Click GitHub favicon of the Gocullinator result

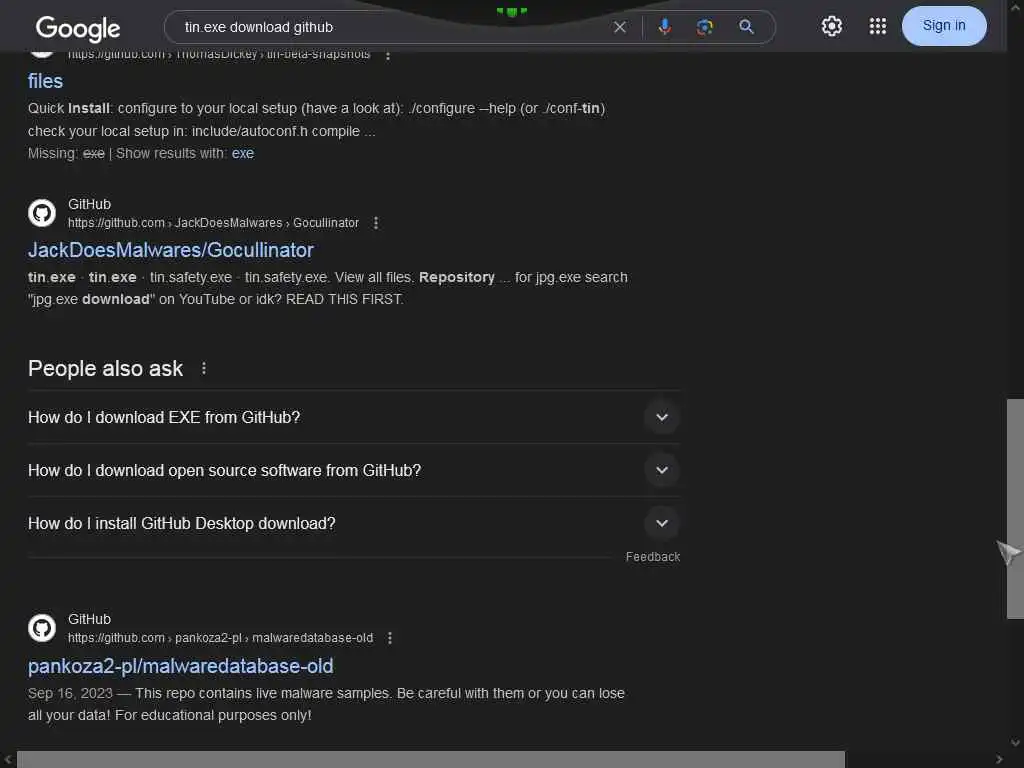[42, 213]
